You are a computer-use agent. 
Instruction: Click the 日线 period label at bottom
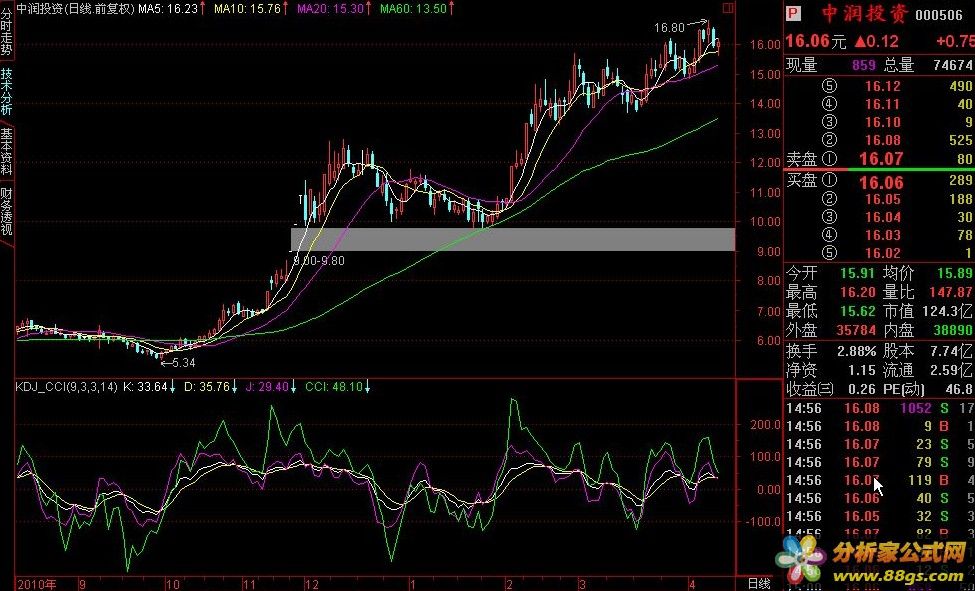[759, 584]
